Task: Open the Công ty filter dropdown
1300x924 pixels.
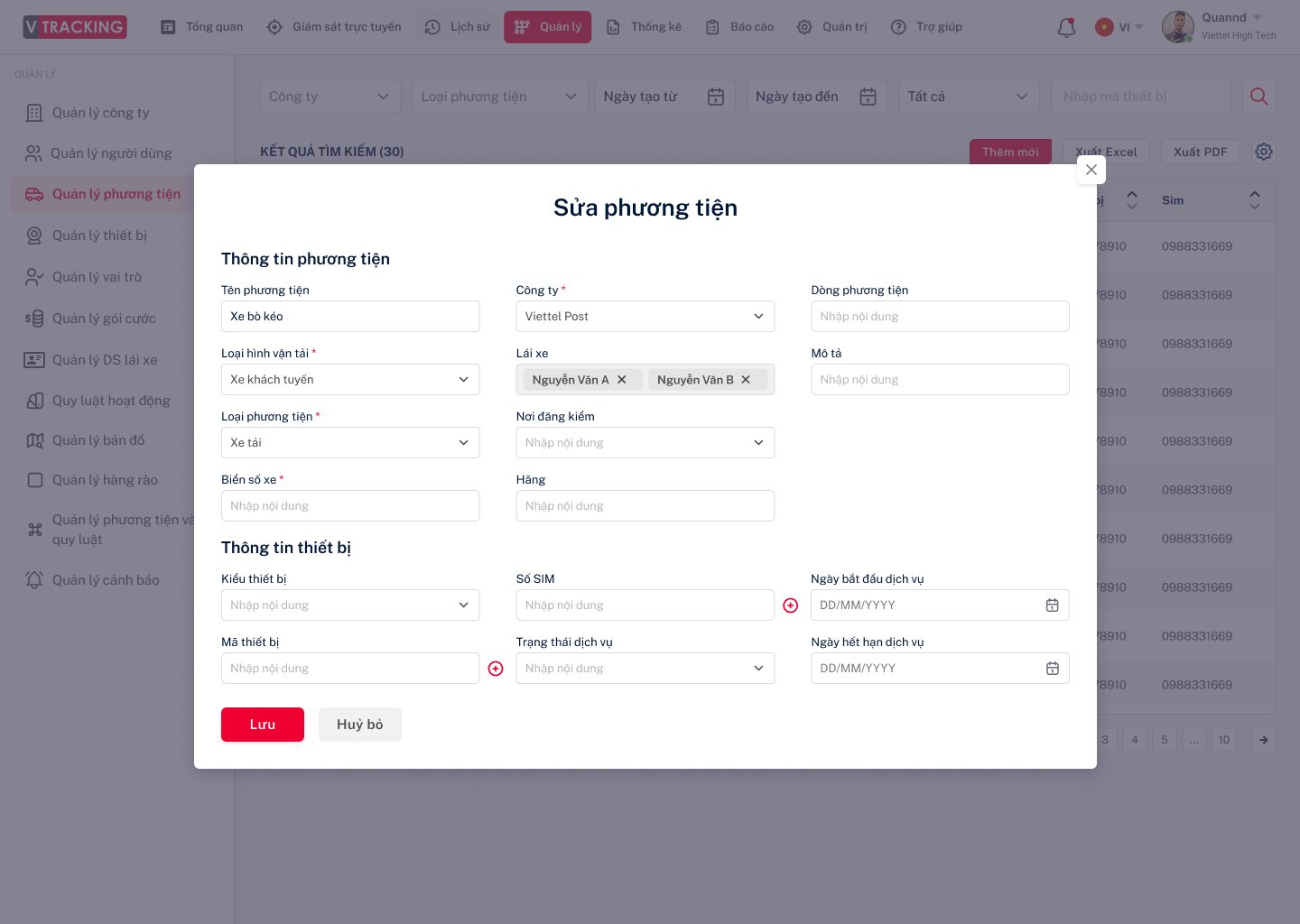Action: pyautogui.click(x=330, y=97)
